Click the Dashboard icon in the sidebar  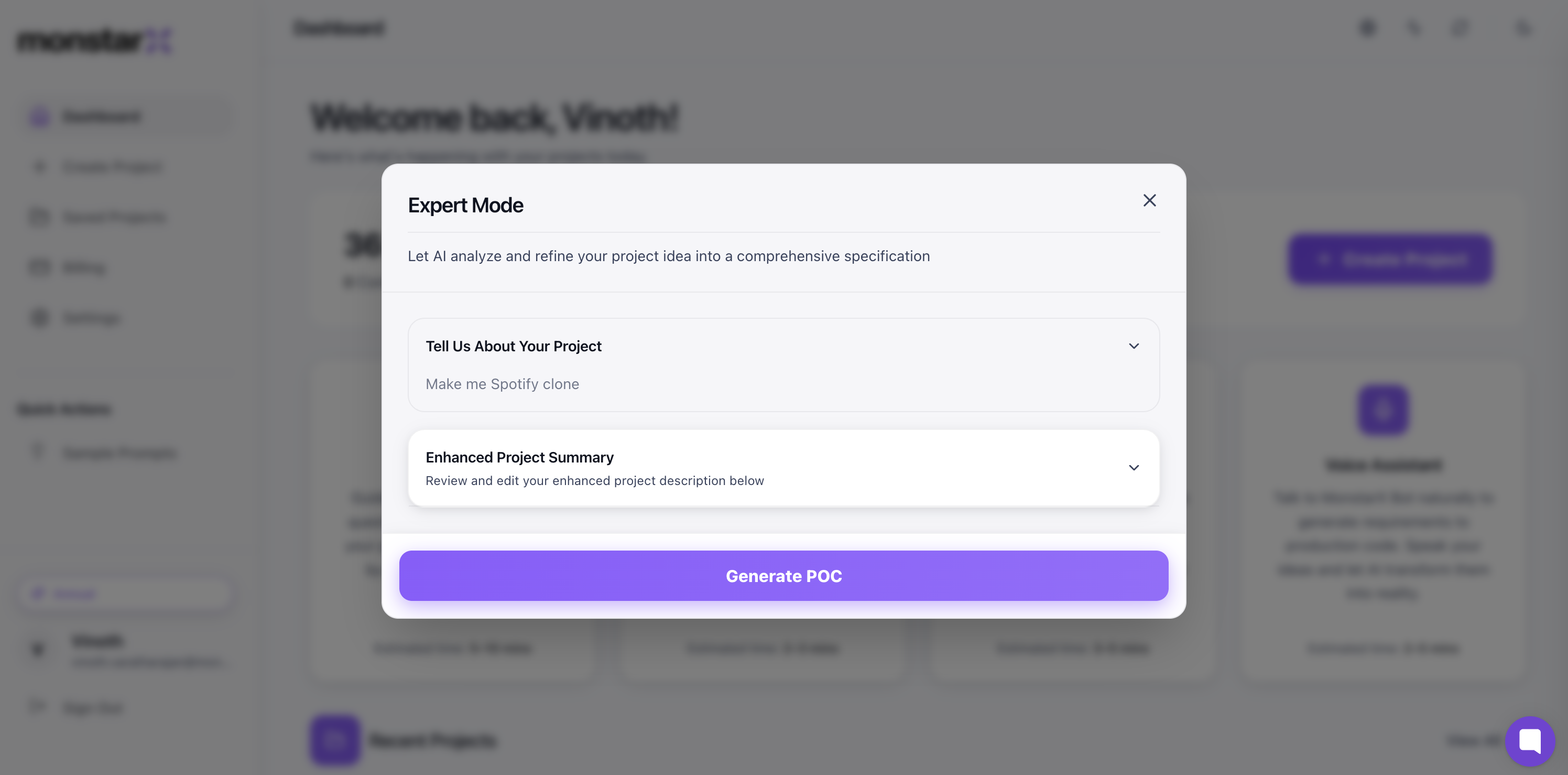pos(40,117)
